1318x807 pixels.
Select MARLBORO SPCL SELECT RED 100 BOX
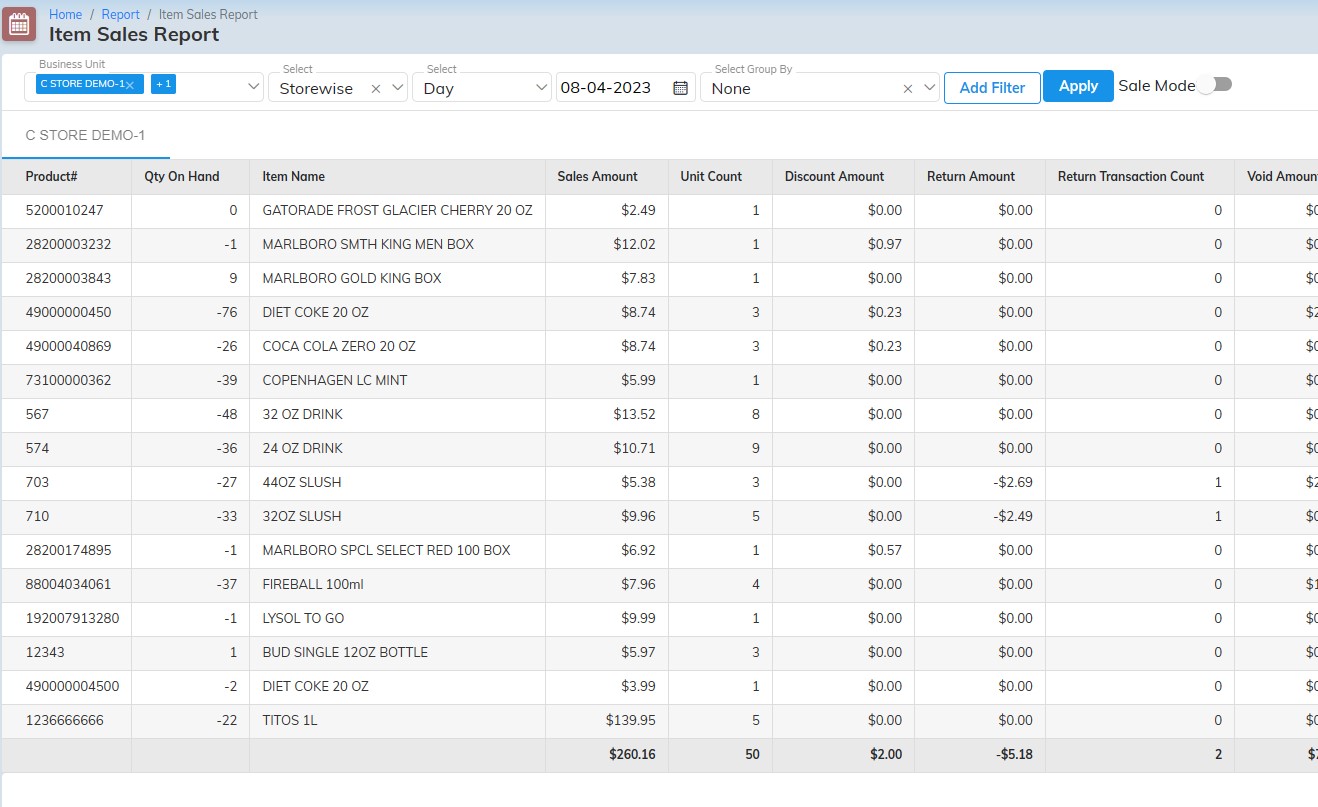(386, 551)
